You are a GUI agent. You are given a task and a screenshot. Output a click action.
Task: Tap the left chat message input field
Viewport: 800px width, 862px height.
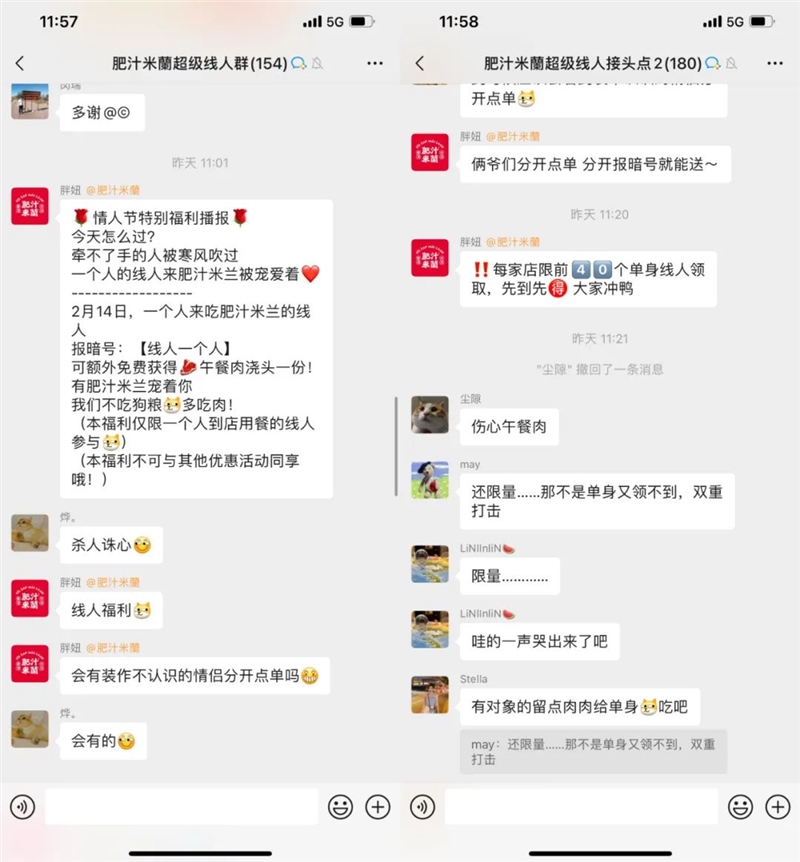pyautogui.click(x=181, y=807)
